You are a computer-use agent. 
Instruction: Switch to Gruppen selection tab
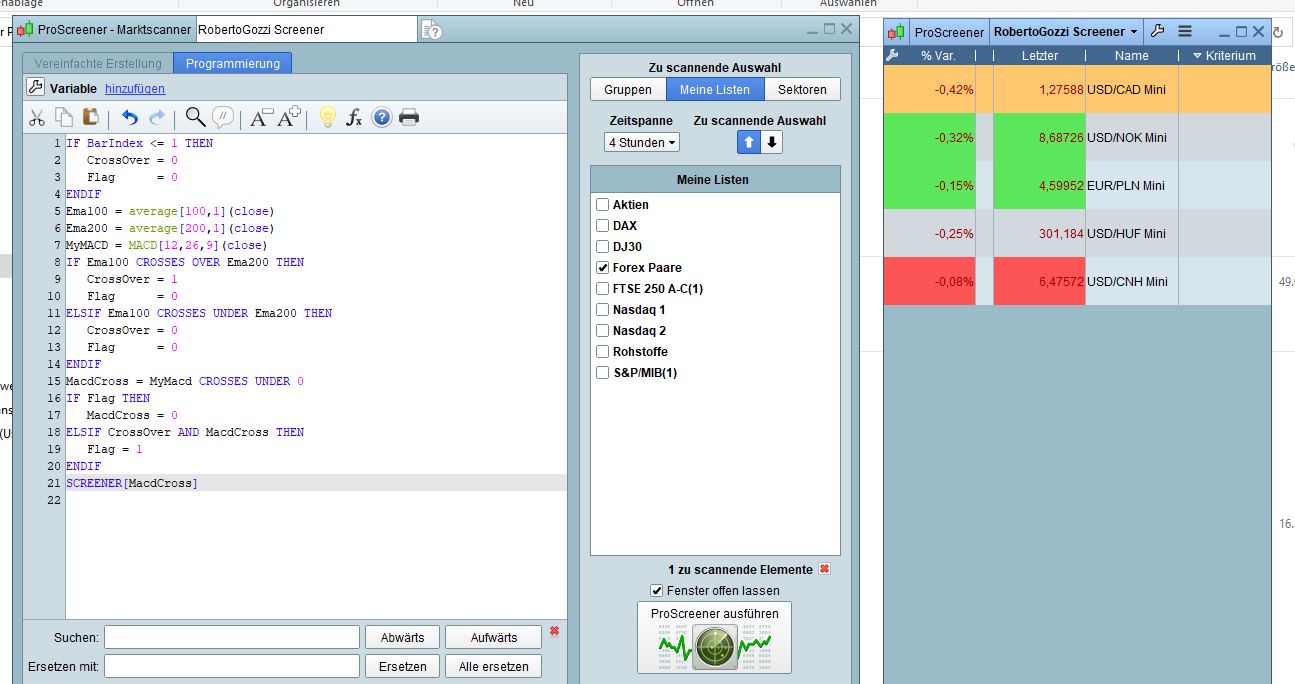(x=628, y=89)
